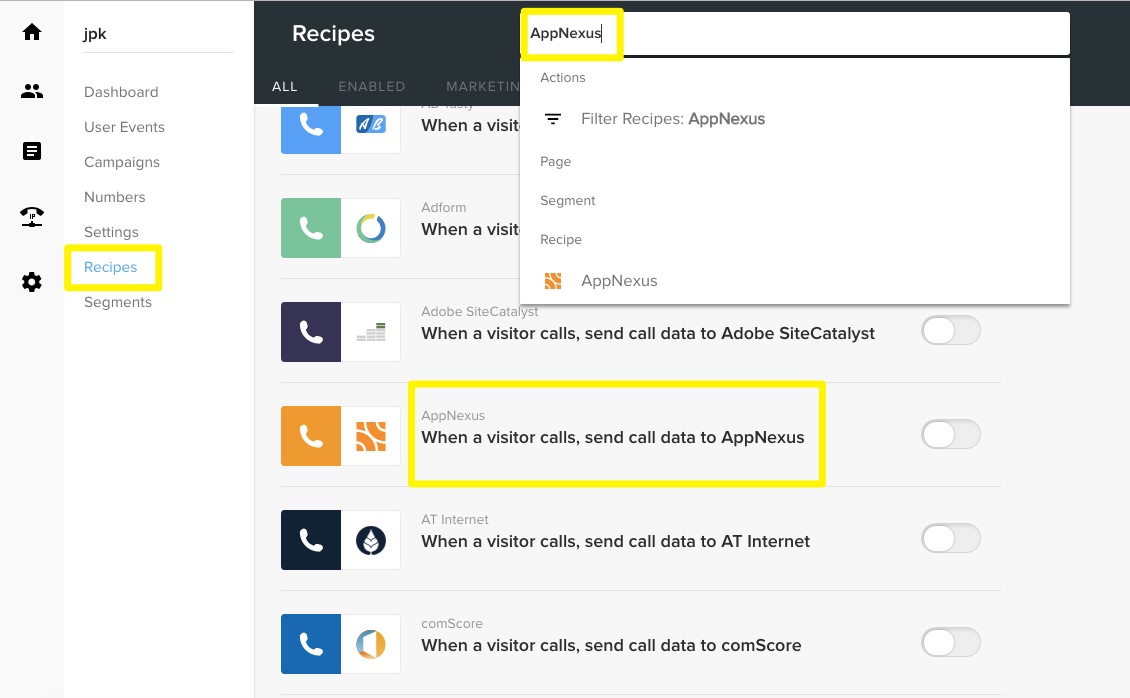This screenshot has height=698, width=1130.
Task: Go to the Home icon in the left rail
Action: pyautogui.click(x=32, y=32)
